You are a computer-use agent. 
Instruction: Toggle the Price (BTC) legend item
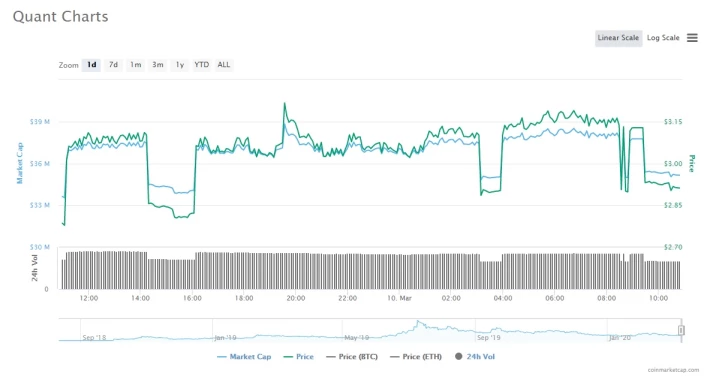[x=352, y=357]
